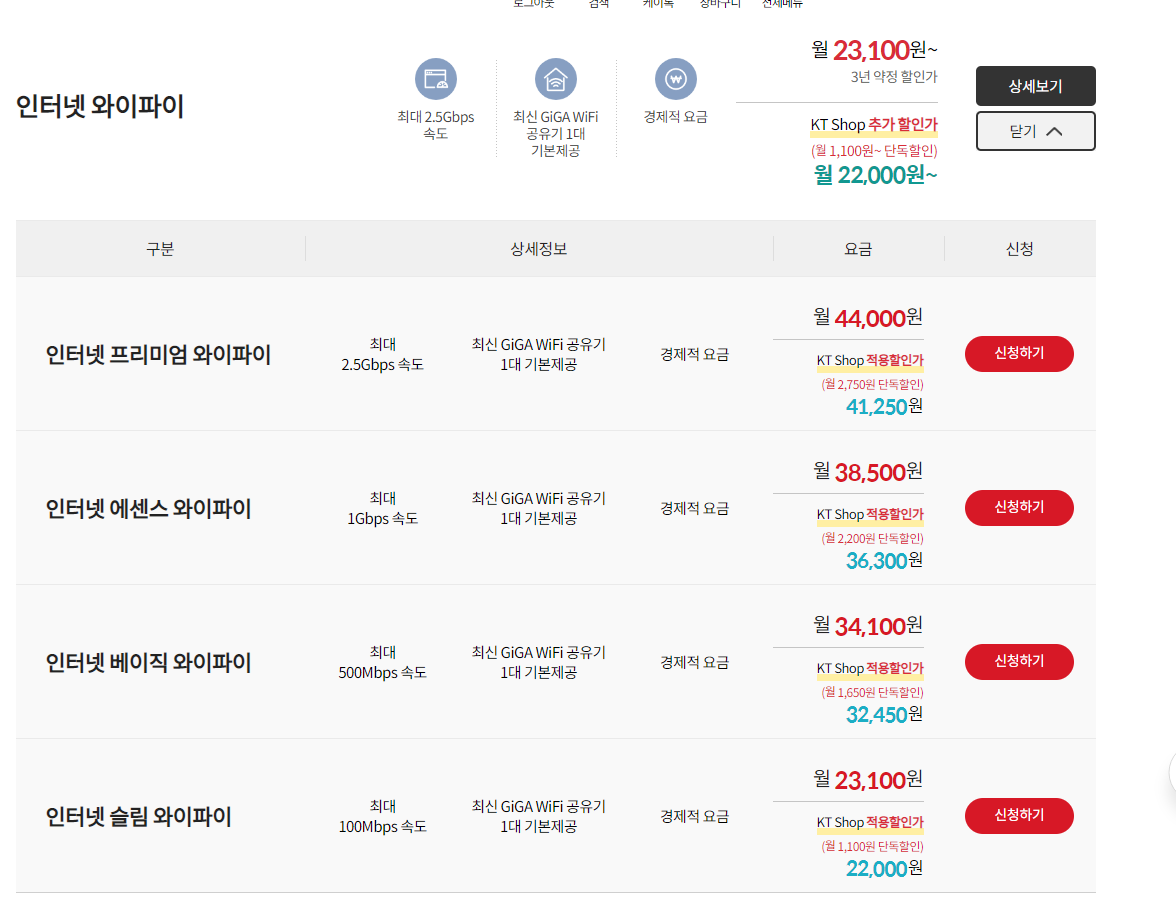The image size is (1176, 898).
Task: Collapse the plan list with 닫기
Action: (1035, 131)
